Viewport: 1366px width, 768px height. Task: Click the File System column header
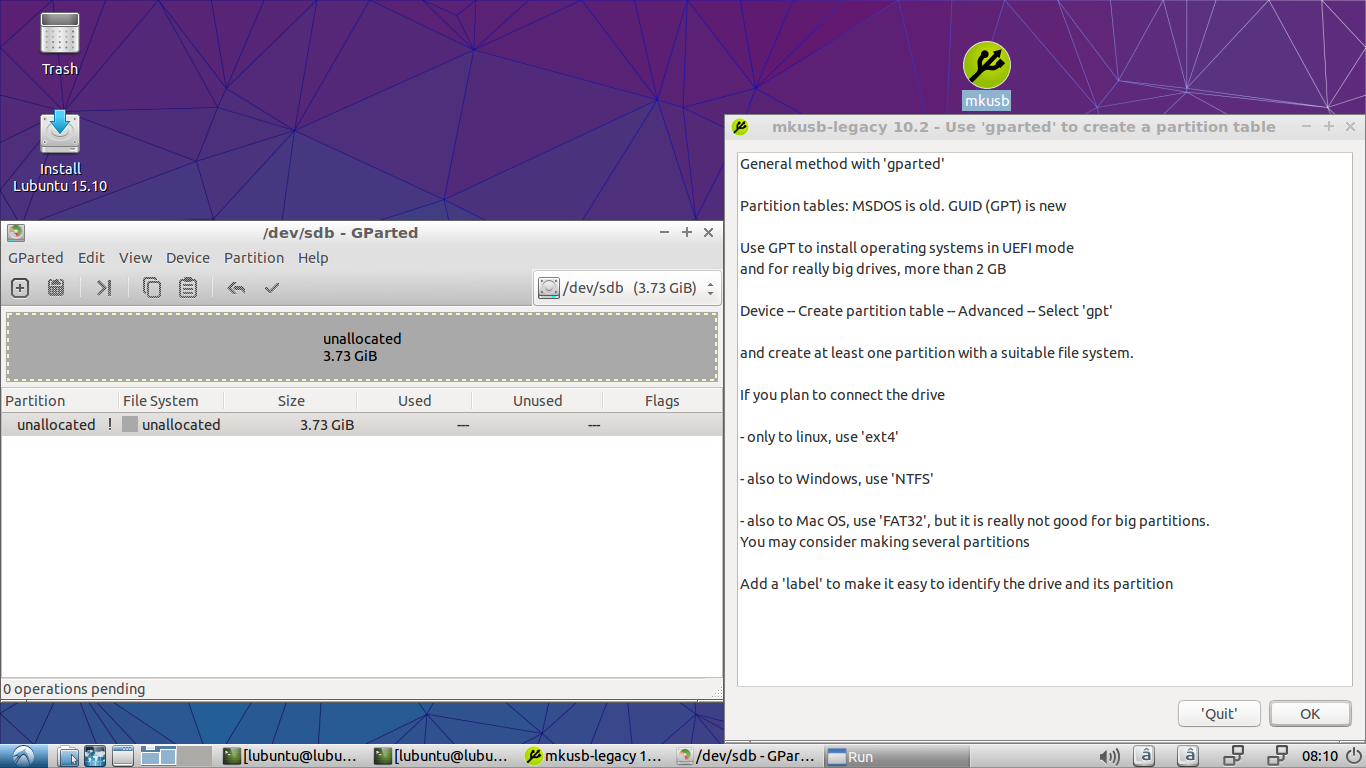point(170,401)
